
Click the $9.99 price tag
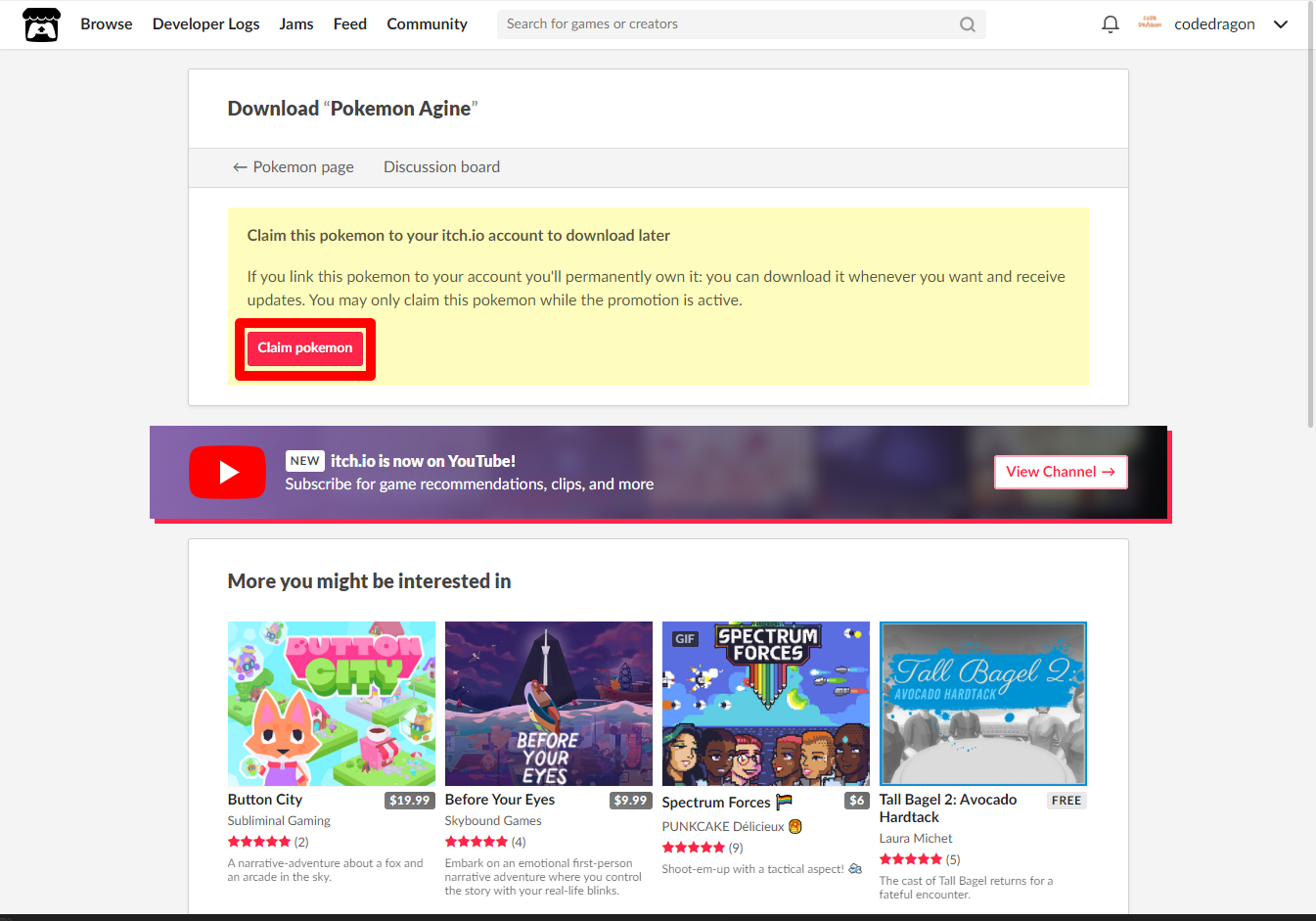tap(631, 801)
